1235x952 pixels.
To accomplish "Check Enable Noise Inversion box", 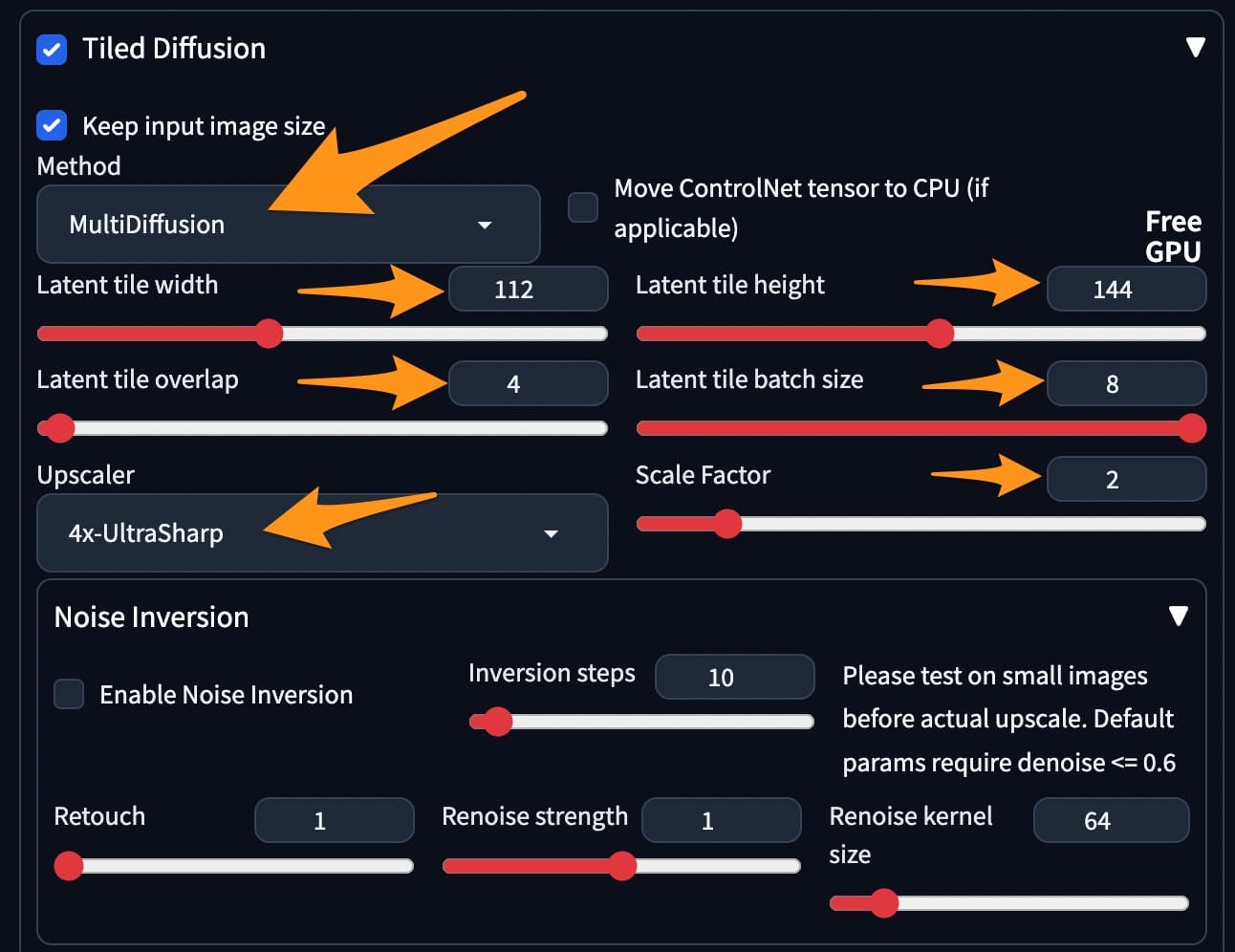I will [x=69, y=694].
